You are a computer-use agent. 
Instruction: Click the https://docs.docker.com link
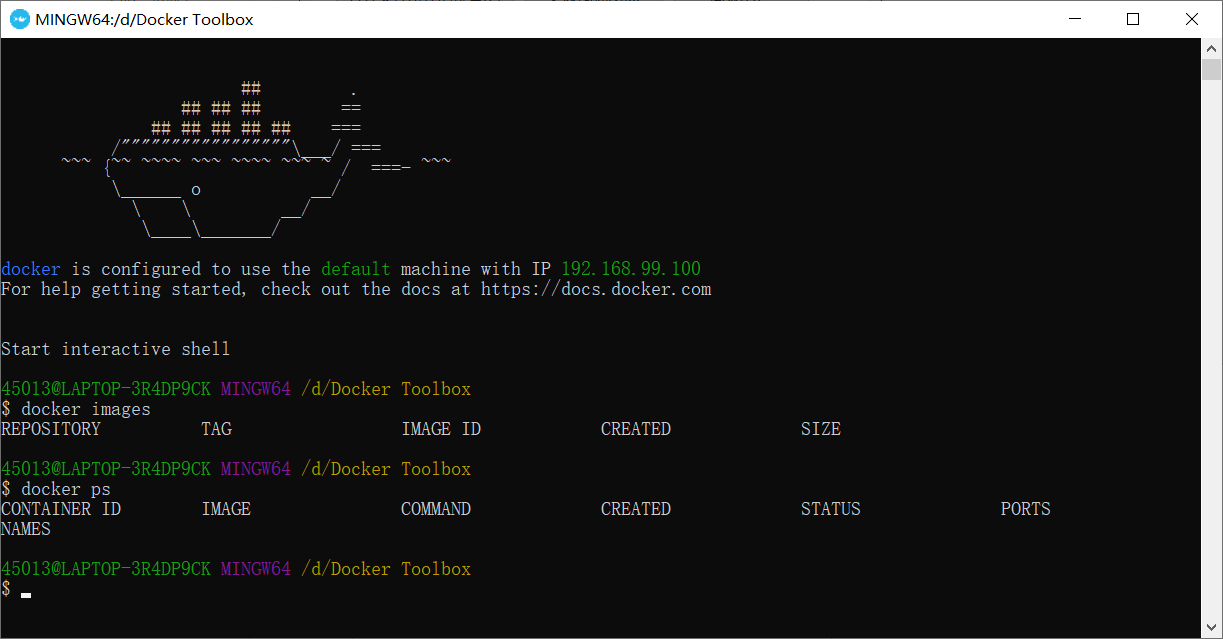pos(596,289)
